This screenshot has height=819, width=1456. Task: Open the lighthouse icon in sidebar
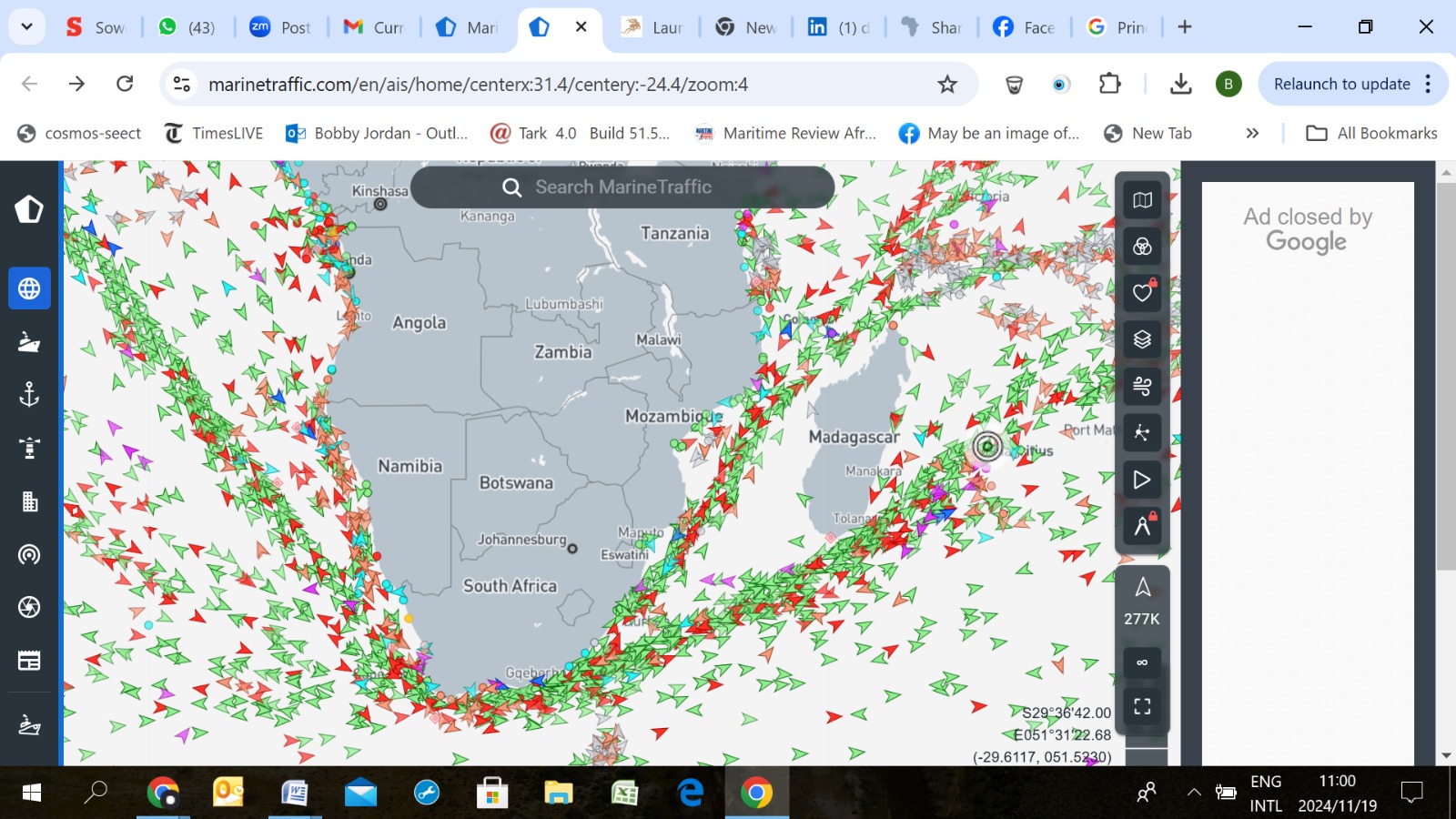[x=29, y=448]
